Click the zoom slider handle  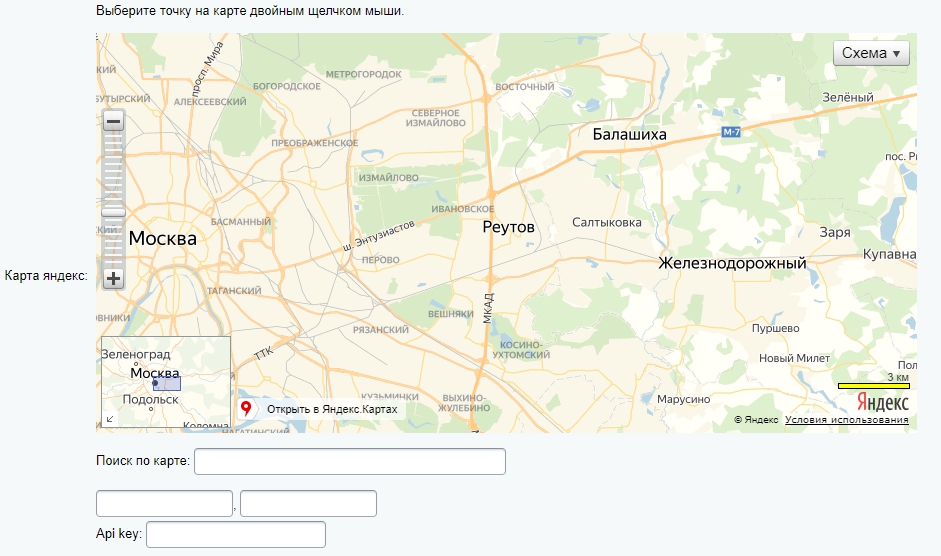coord(113,213)
